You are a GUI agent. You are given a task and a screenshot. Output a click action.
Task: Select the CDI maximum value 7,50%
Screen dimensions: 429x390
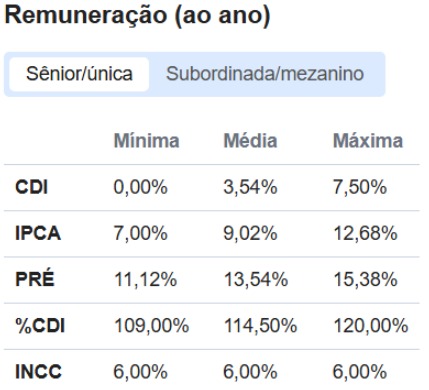click(x=360, y=187)
